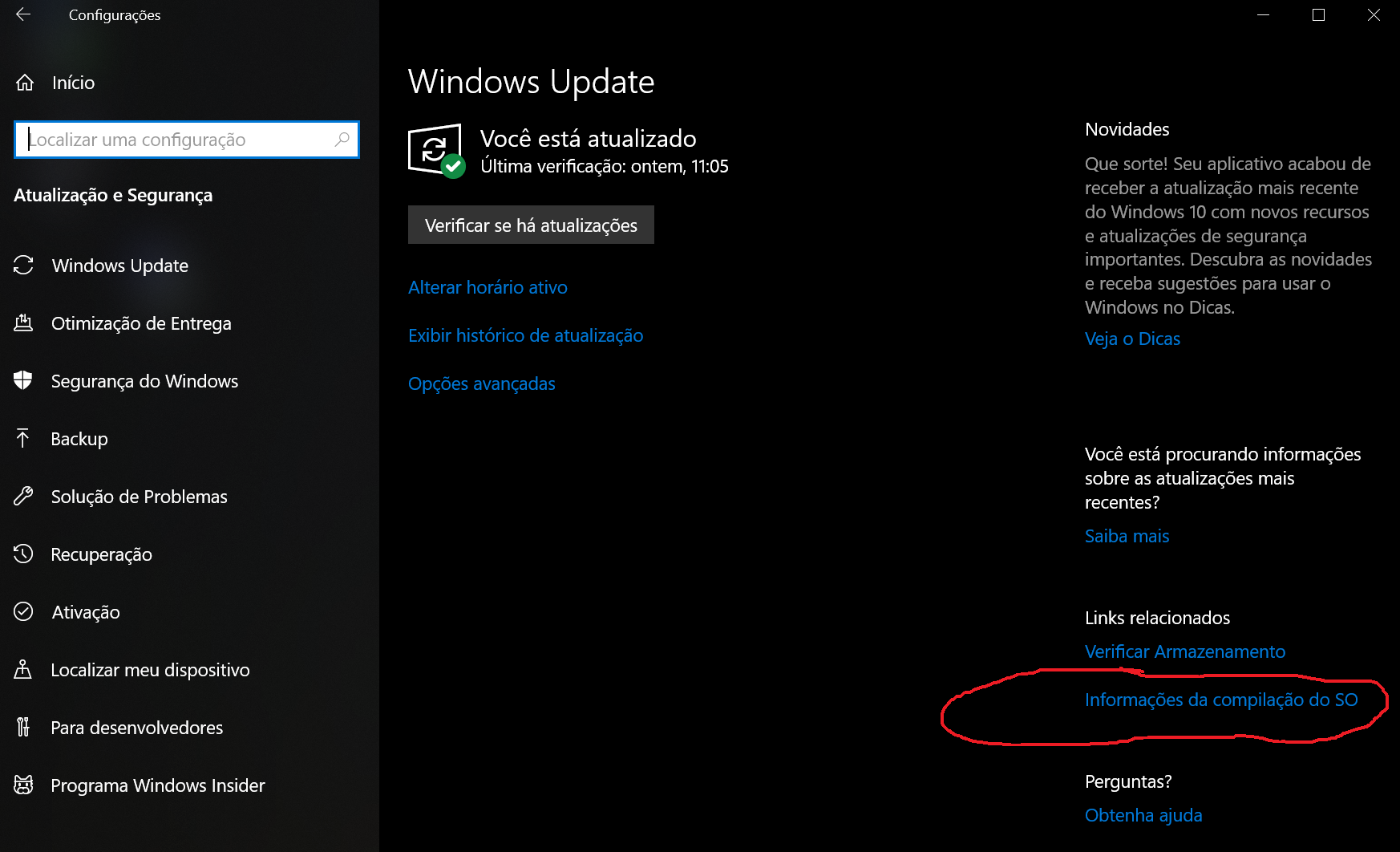
Task: Open Exibir histórico de atualização
Action: click(x=525, y=335)
